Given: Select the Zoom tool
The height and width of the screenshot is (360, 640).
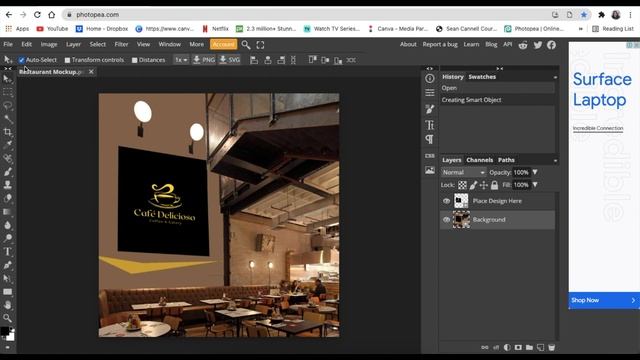Looking at the screenshot, I should pyautogui.click(x=7, y=318).
